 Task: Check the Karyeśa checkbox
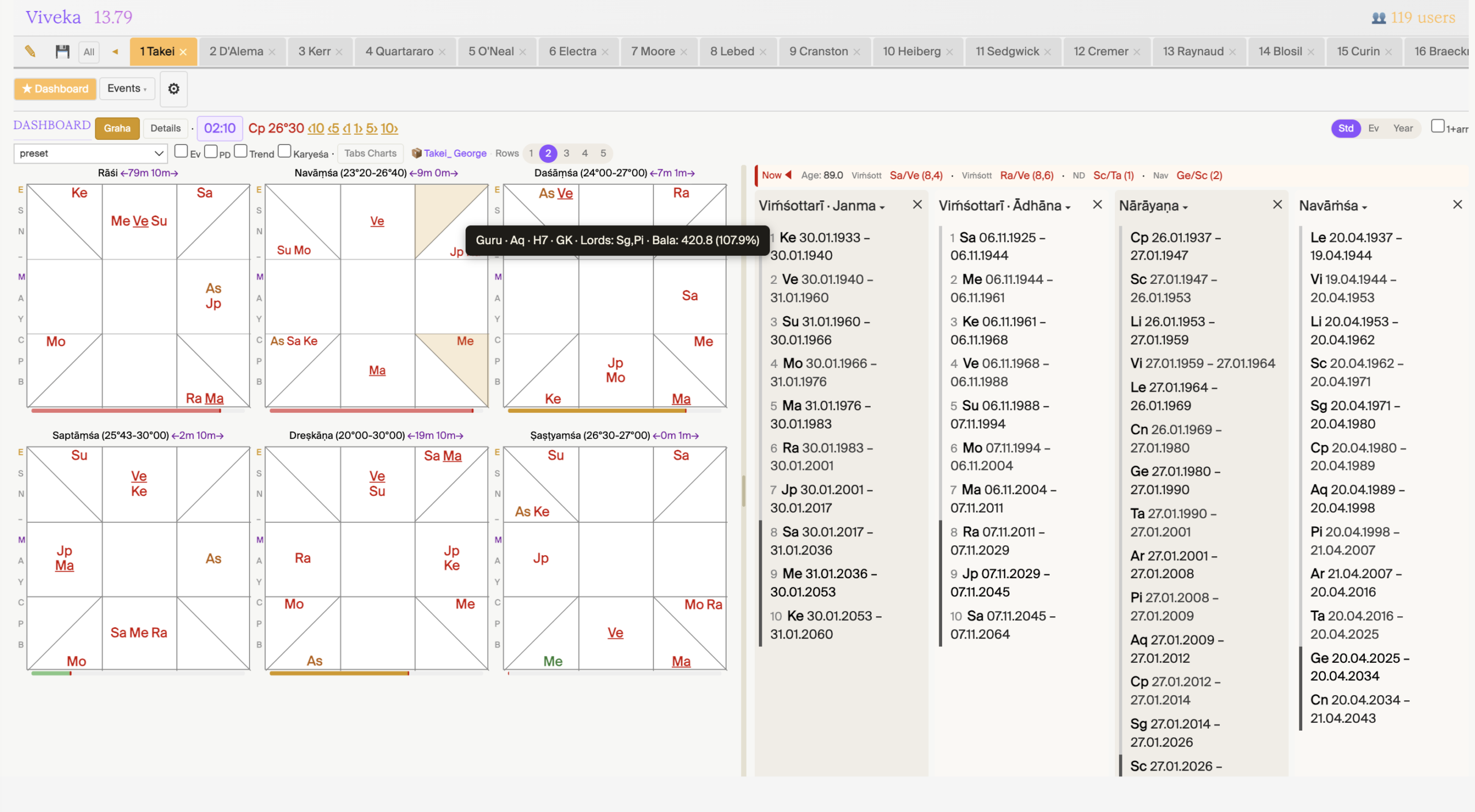285,151
